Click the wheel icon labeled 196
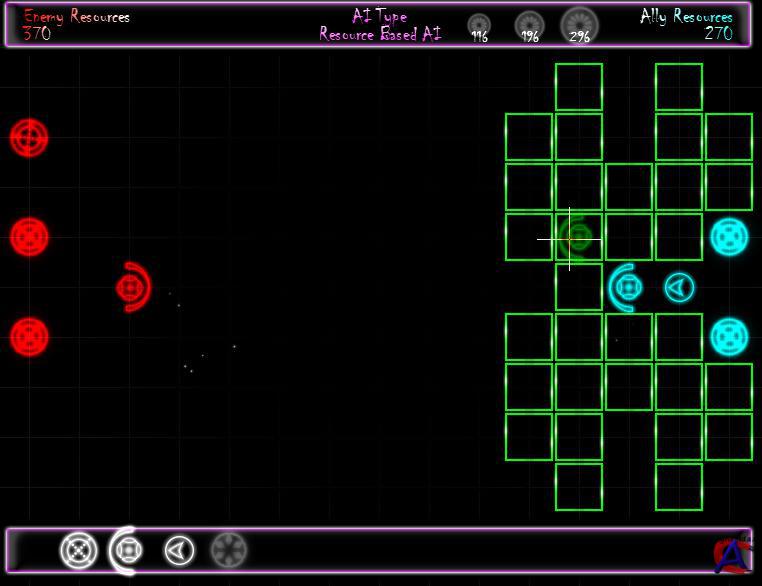Image resolution: width=762 pixels, height=586 pixels. coord(529,25)
